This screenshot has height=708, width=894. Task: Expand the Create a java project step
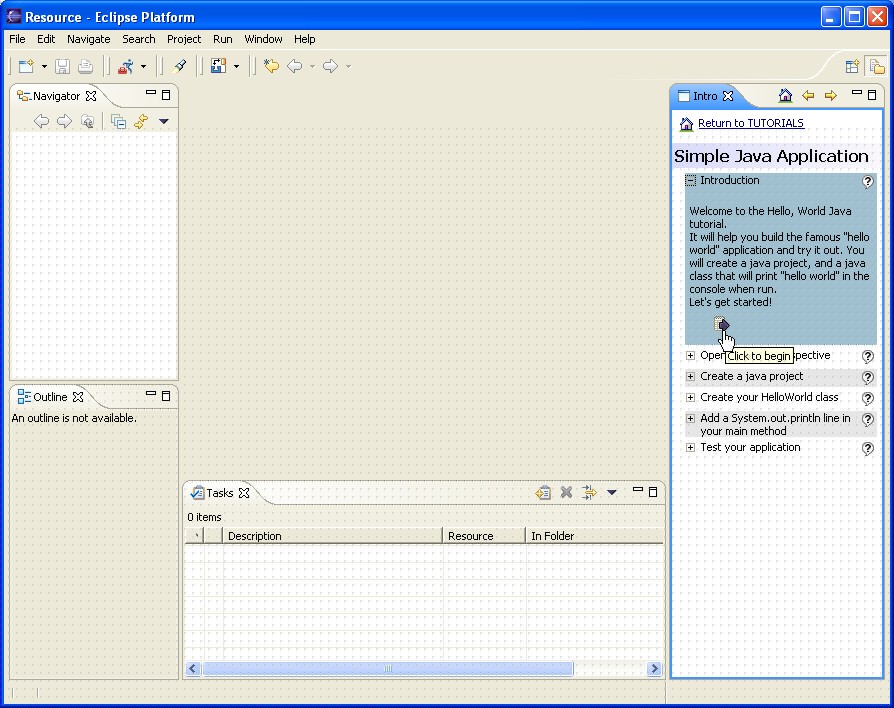pos(690,377)
